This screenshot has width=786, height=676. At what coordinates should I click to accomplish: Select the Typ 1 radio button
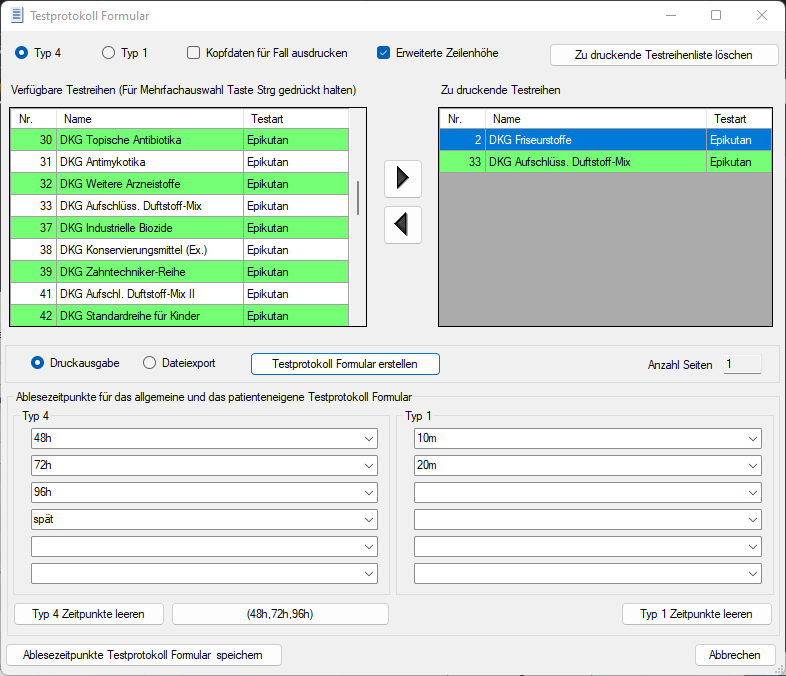point(109,53)
